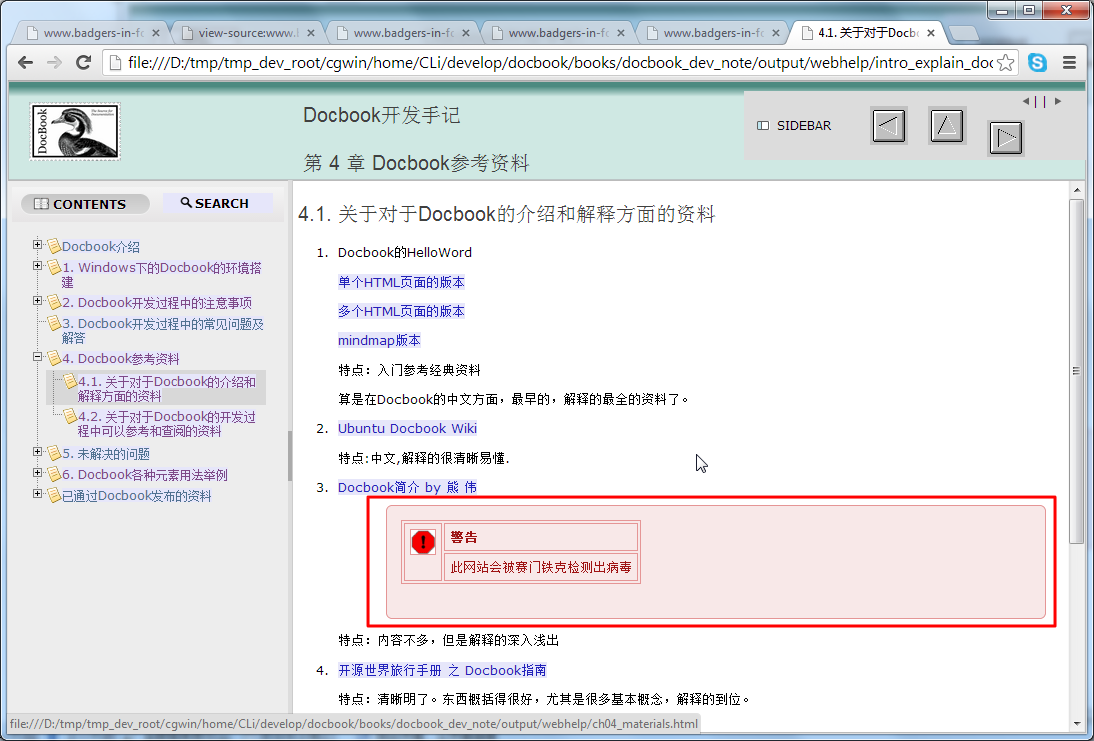Open 多个HTML页面的版本 link
Image resolution: width=1094 pixels, height=741 pixels.
[x=401, y=311]
